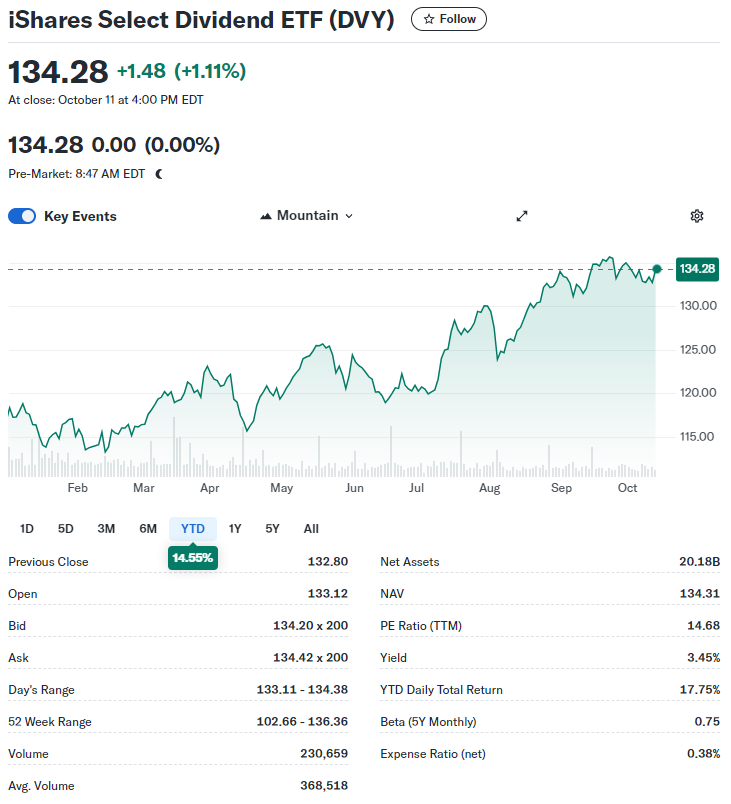Click the Net Assets value 20.18B
This screenshot has height=804, width=731.
tap(700, 561)
